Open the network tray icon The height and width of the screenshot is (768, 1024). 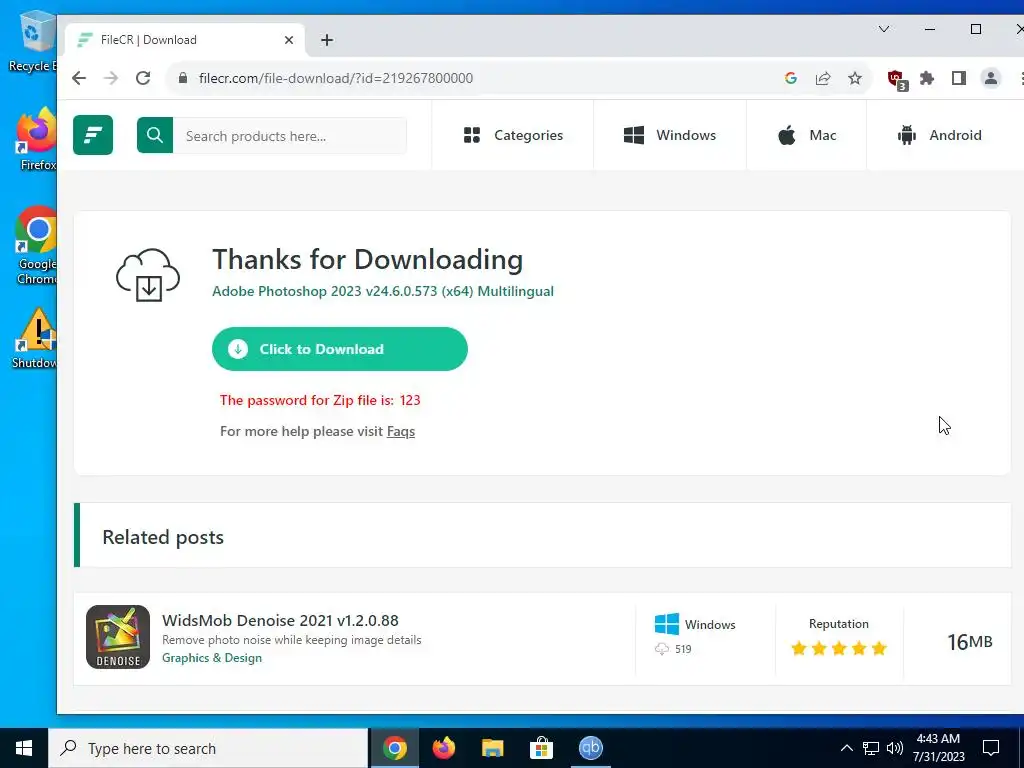[x=871, y=748]
